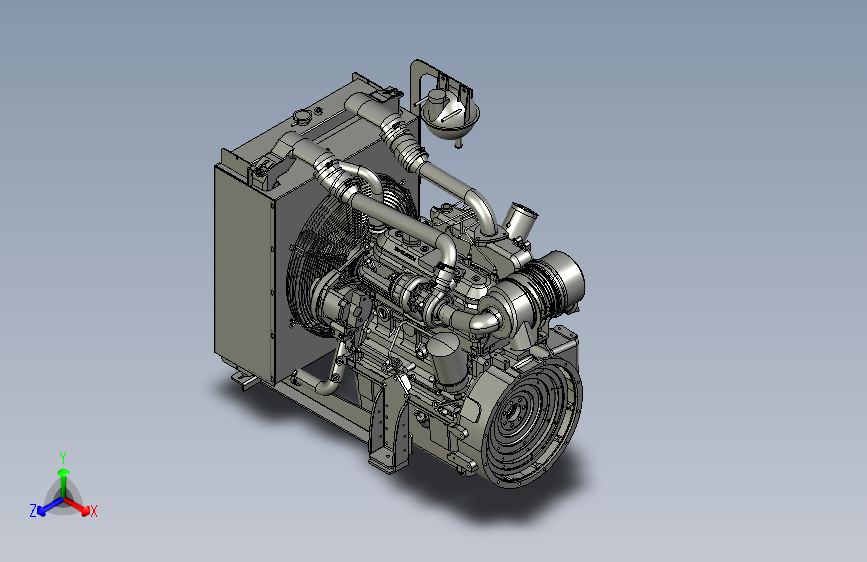Select the radiator filler cap

click(302, 118)
